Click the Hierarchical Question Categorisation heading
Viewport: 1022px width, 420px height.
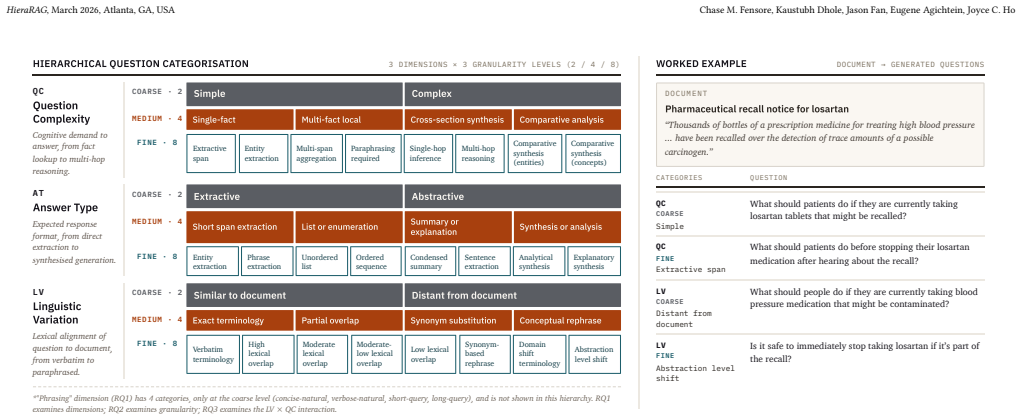[141, 64]
